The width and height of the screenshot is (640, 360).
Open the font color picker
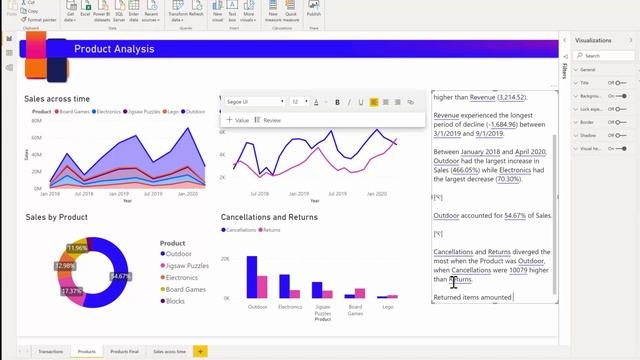(316, 102)
